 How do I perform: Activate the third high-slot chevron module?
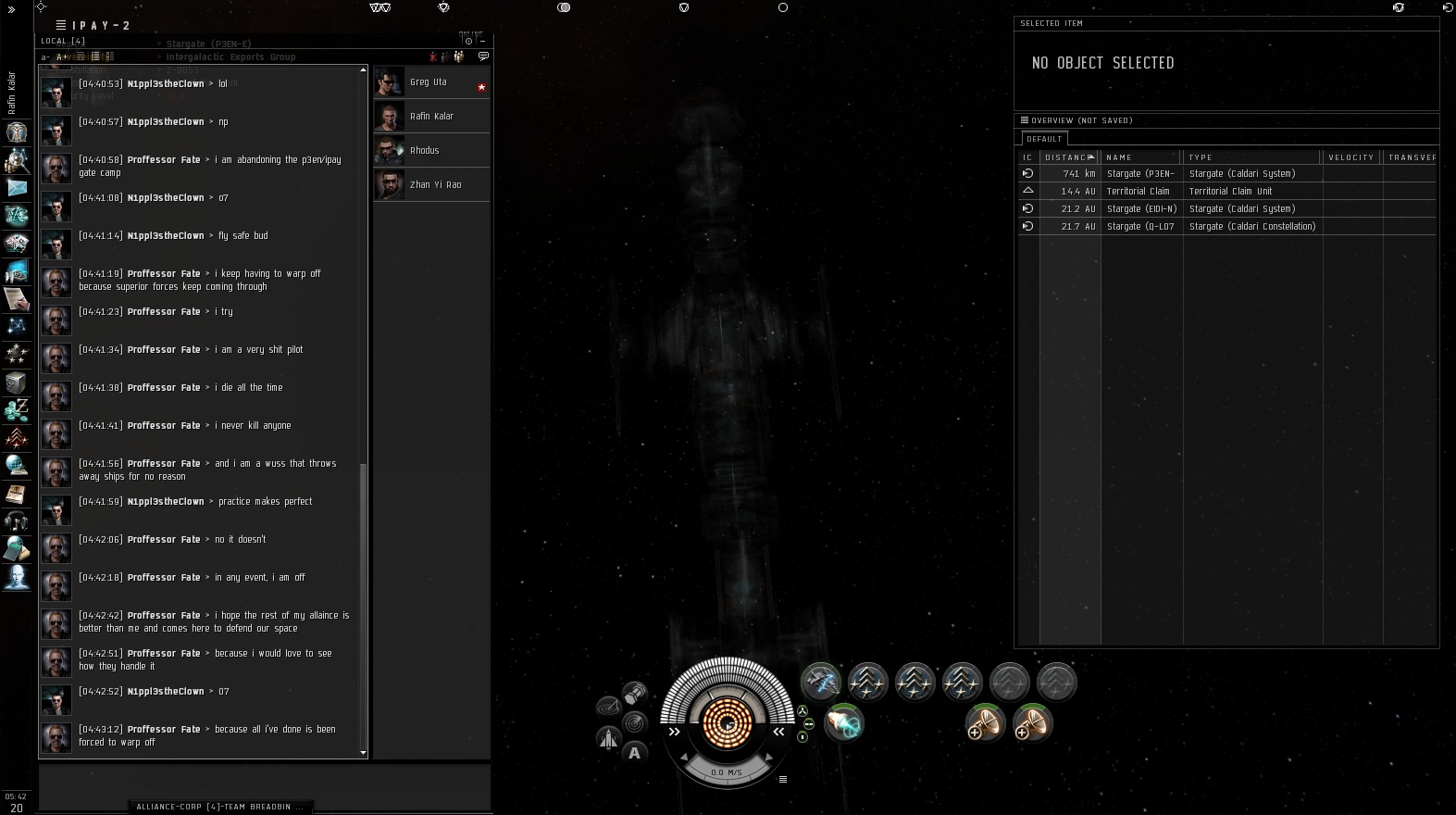click(x=915, y=683)
